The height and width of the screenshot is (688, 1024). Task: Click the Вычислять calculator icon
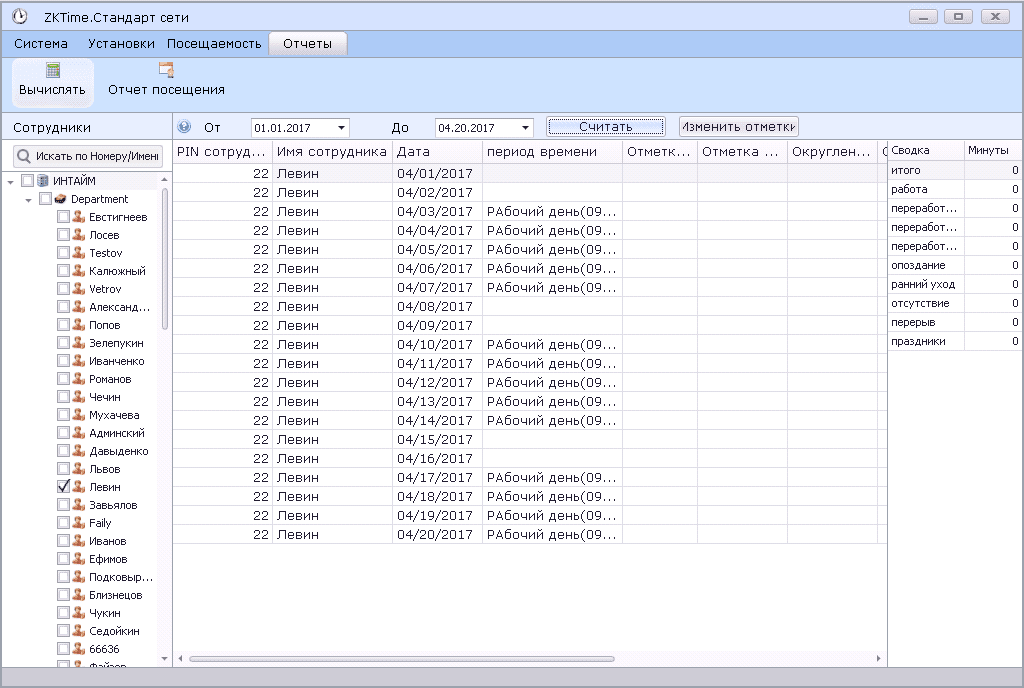pyautogui.click(x=53, y=70)
